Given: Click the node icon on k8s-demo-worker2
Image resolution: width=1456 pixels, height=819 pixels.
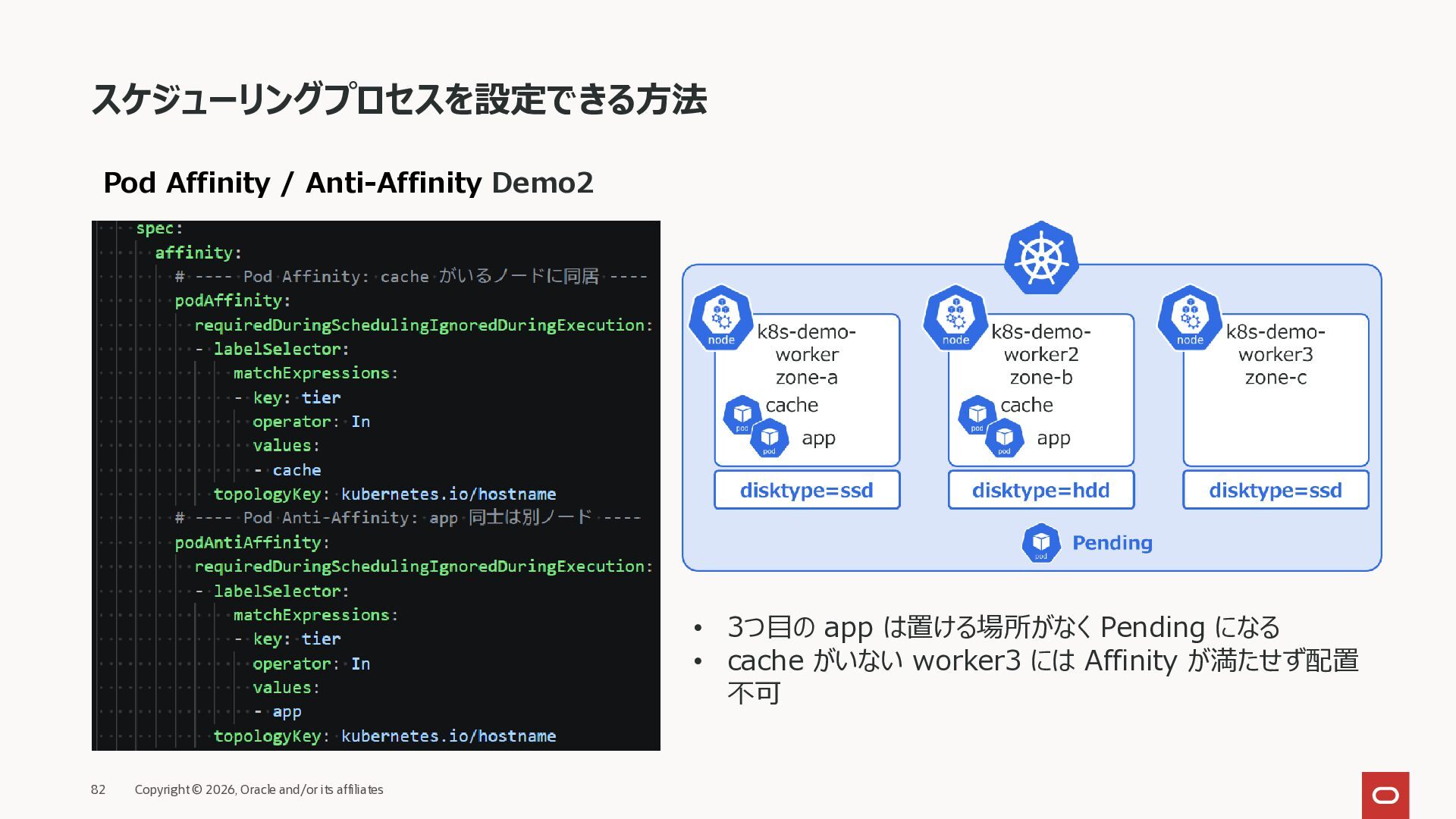Looking at the screenshot, I should pos(955,318).
